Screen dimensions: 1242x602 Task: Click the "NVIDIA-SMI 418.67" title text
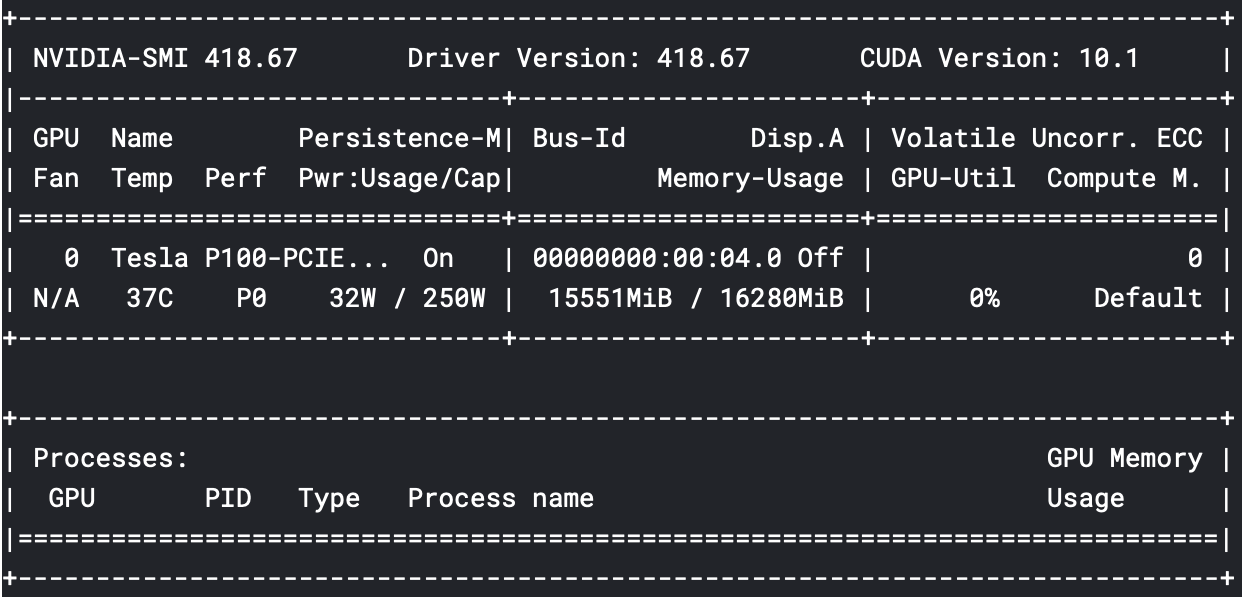[165, 58]
